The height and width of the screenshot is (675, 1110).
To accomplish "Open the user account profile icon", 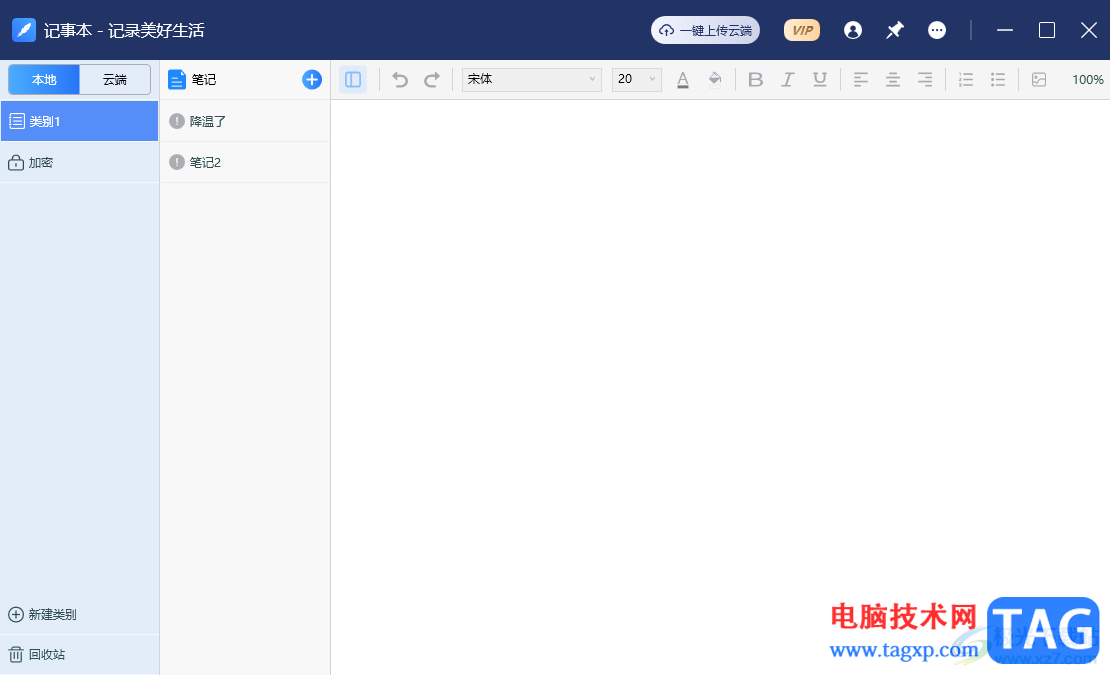I will tap(853, 30).
